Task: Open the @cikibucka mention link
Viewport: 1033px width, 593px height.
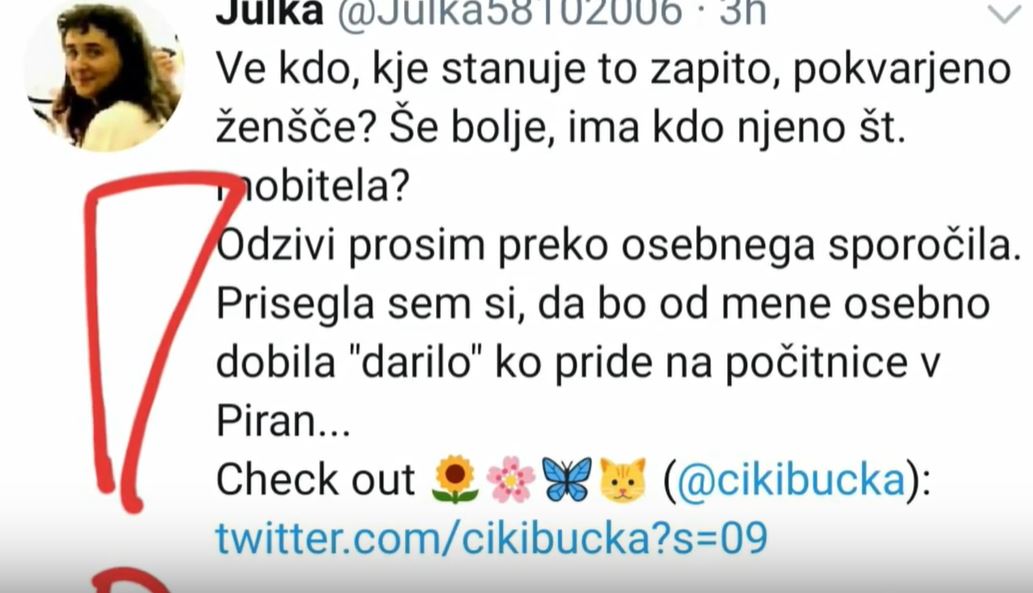Action: pyautogui.click(x=791, y=479)
